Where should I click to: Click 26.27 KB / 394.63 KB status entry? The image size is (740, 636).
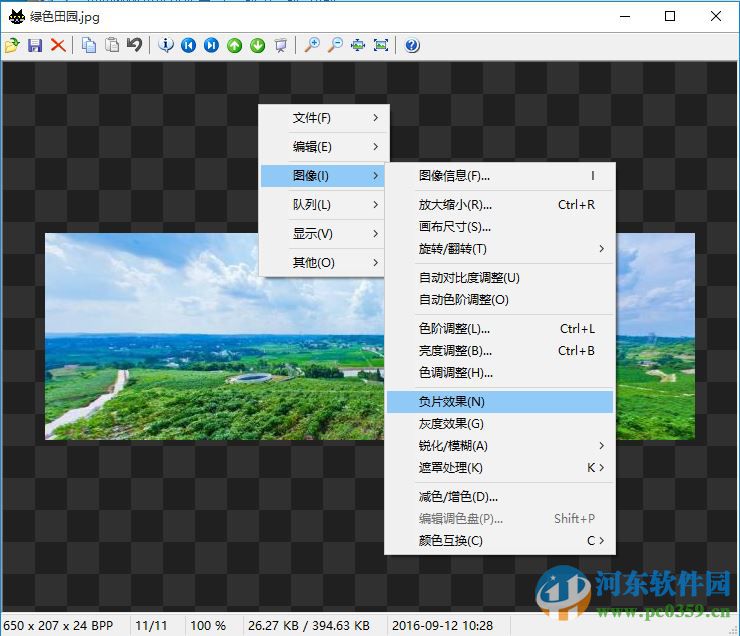pos(309,626)
